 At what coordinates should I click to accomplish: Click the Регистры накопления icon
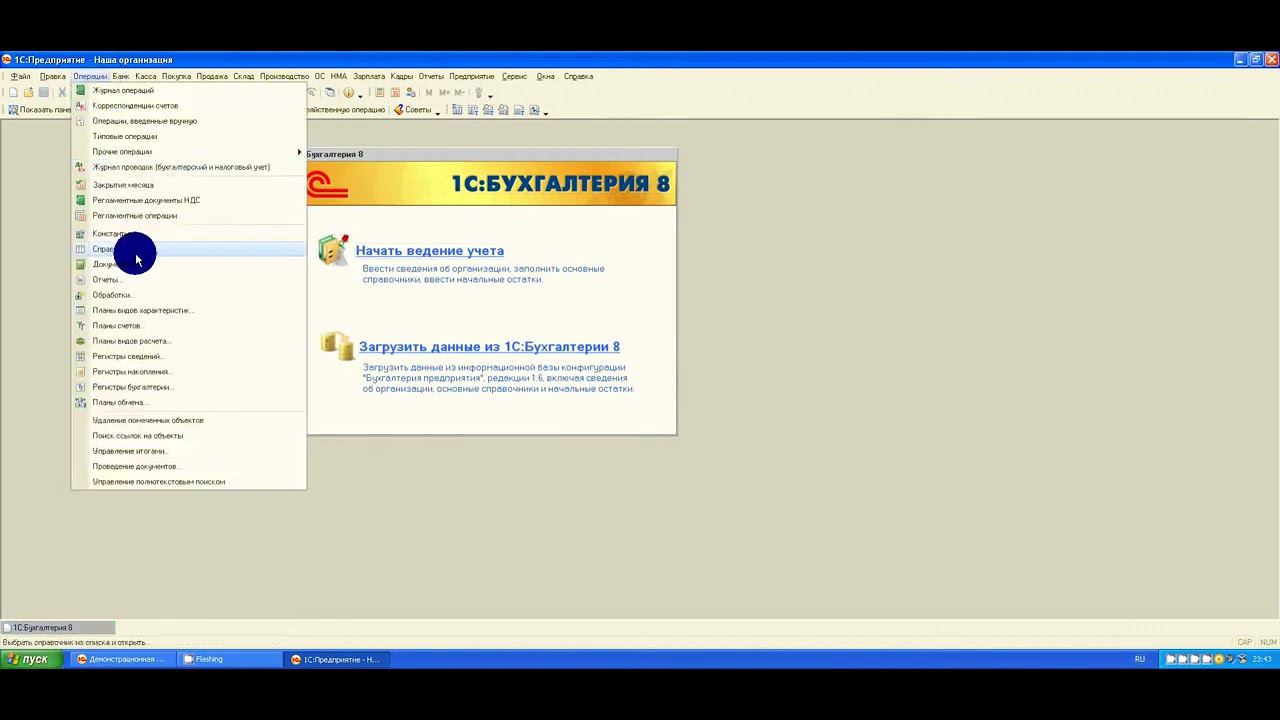pos(81,372)
